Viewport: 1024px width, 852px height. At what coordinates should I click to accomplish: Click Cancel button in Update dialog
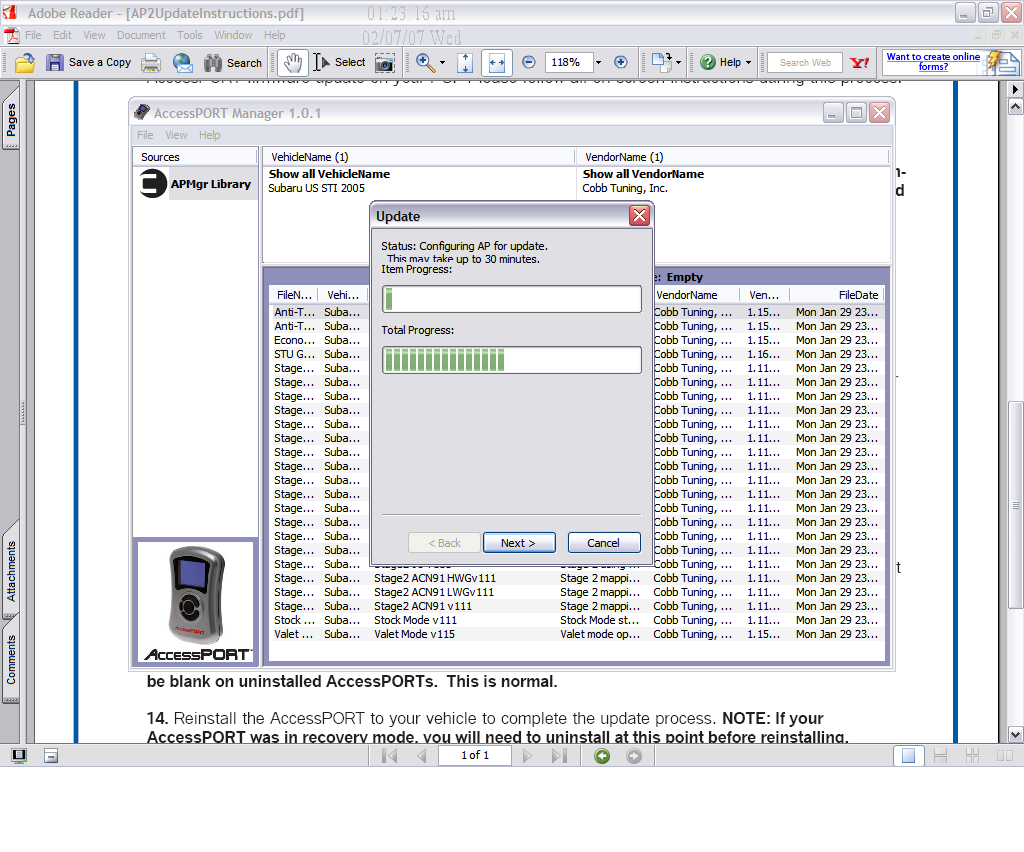pos(603,543)
